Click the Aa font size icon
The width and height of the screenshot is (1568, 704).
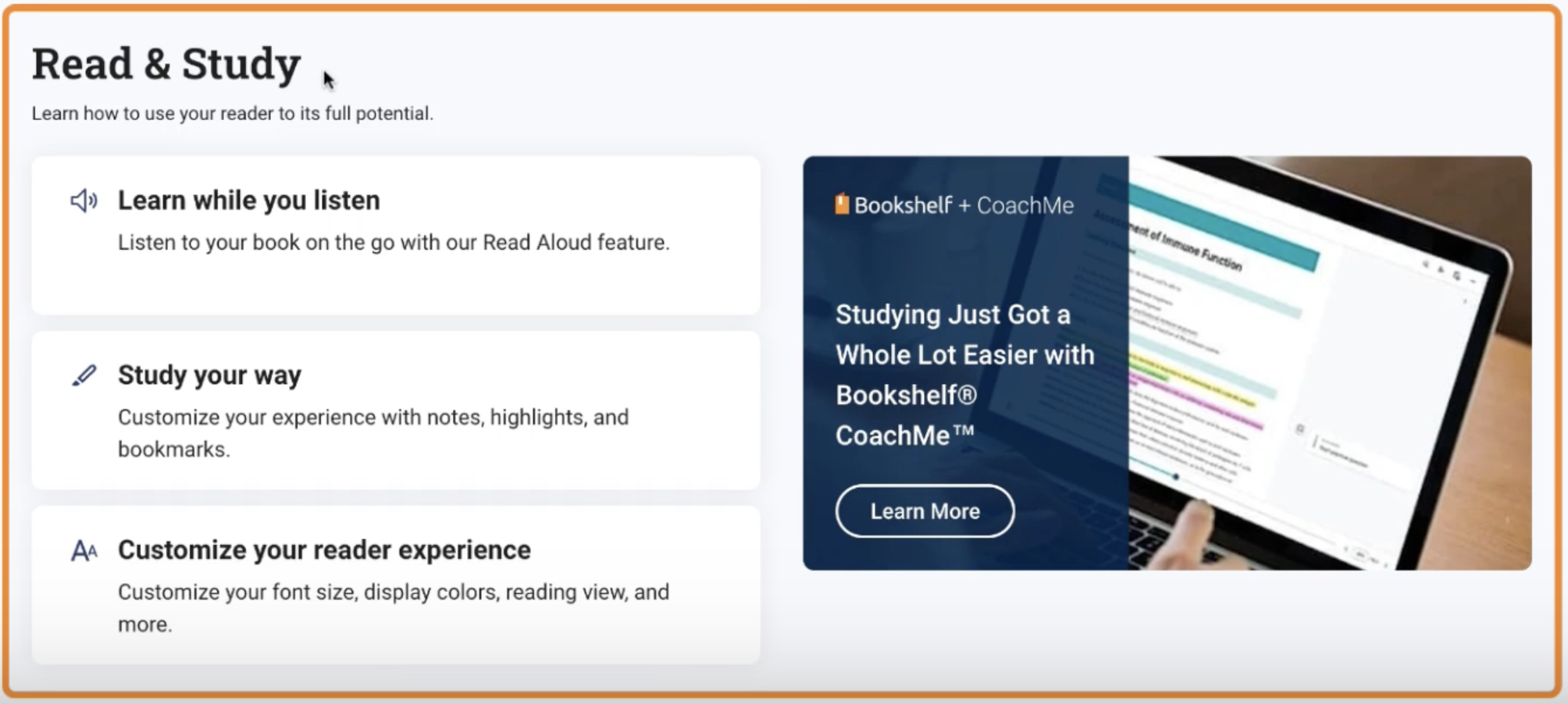click(84, 551)
